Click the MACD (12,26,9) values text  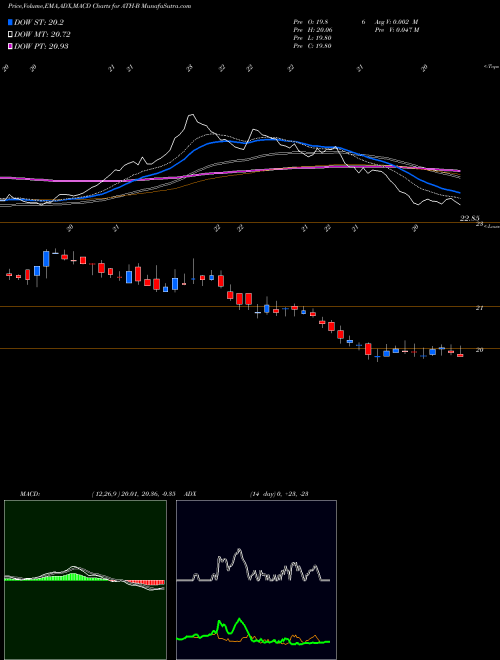tap(133, 494)
